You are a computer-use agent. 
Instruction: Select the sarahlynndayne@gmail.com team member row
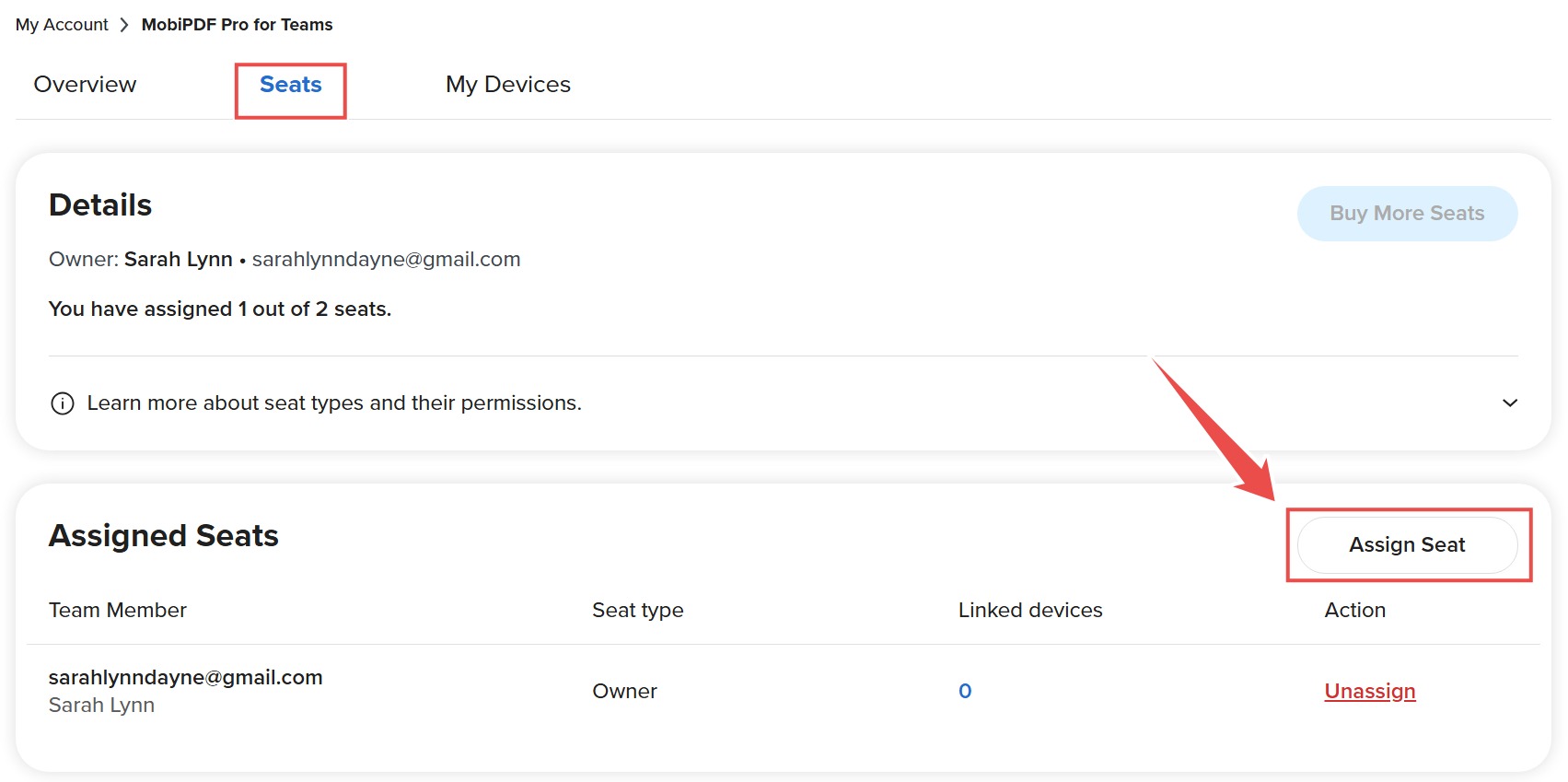[x=784, y=692]
